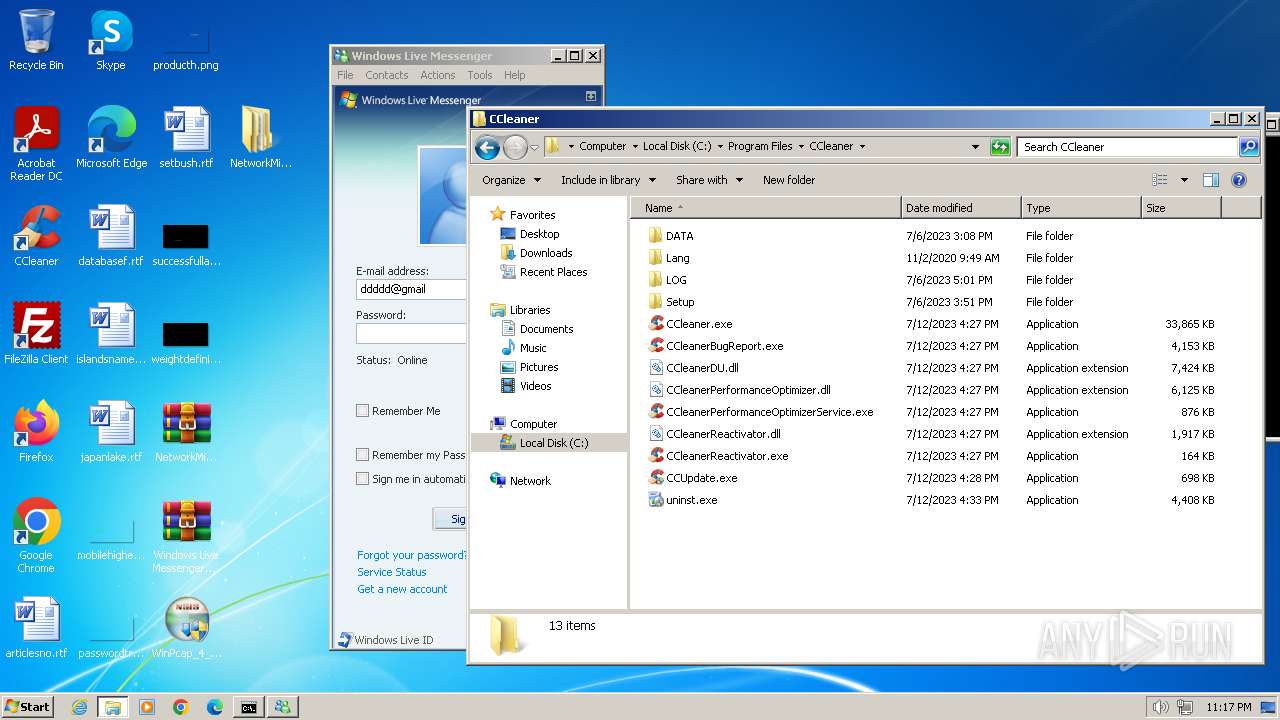Expand the Program Files breadcrumb arrow
Screen dimensions: 1280x720
point(801,147)
